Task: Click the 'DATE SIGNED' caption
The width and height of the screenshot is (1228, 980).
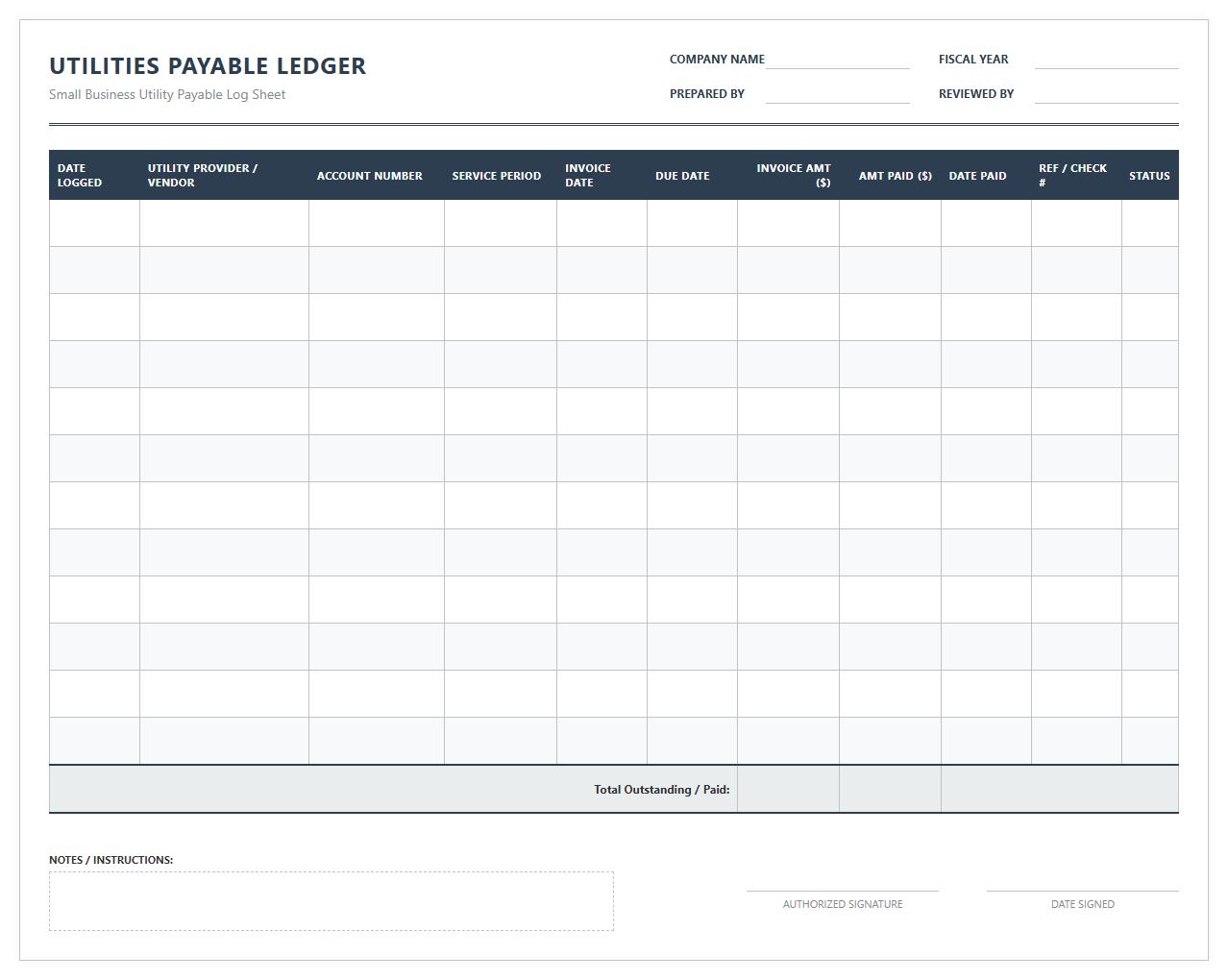Action: coord(1083,904)
